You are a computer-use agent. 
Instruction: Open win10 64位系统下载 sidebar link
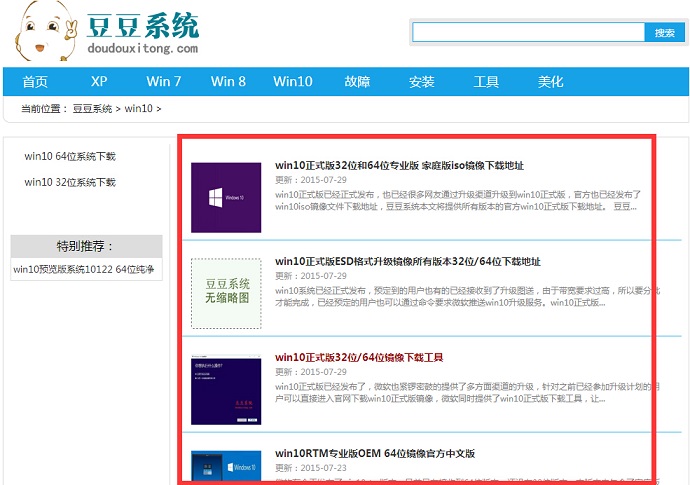point(70,156)
